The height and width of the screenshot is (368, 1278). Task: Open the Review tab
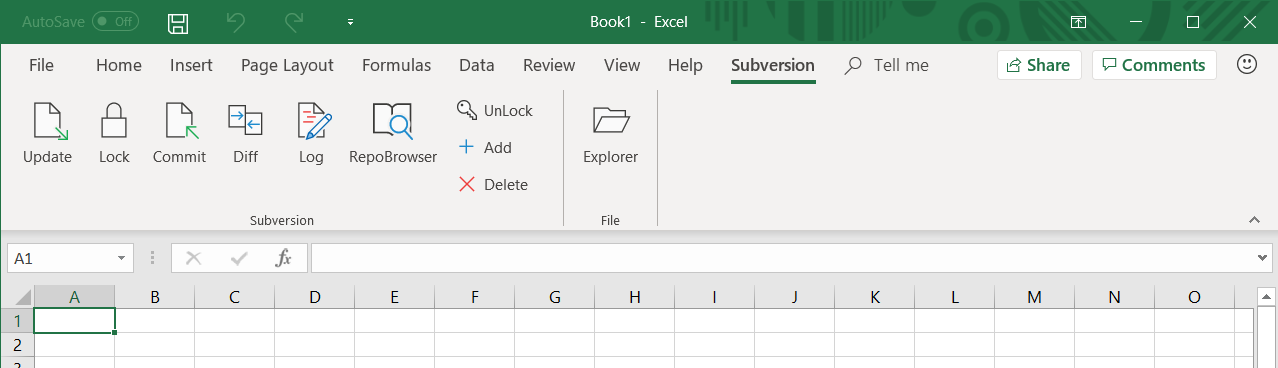click(x=549, y=65)
